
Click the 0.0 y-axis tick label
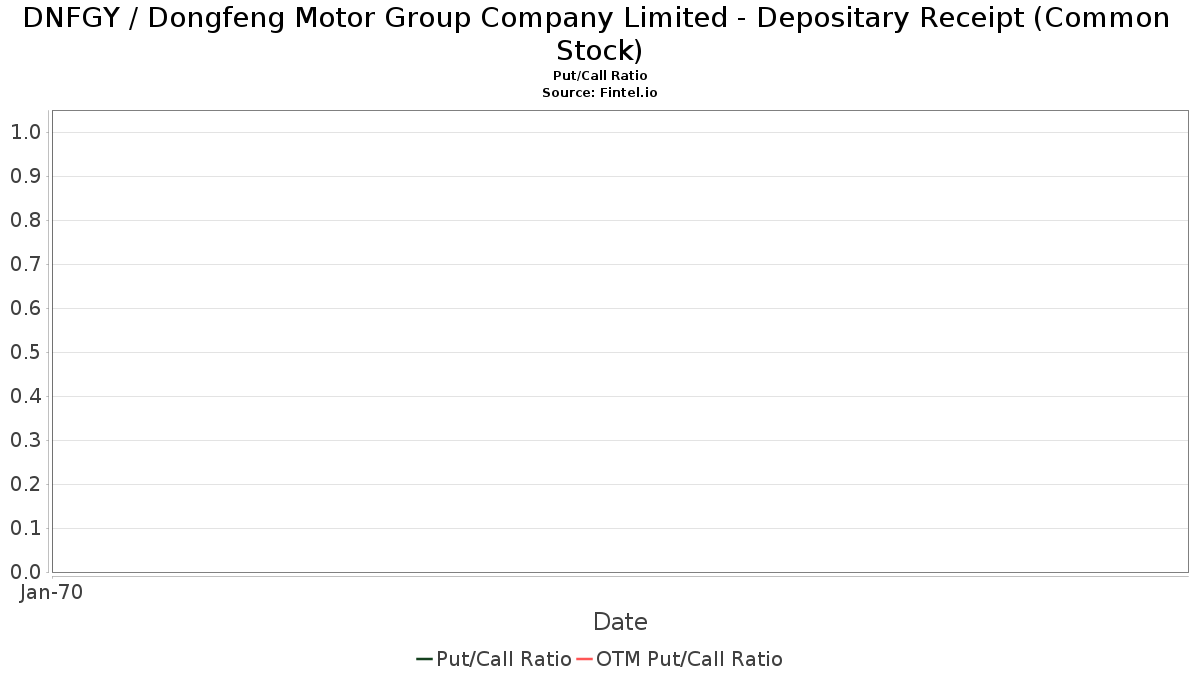click(26, 572)
